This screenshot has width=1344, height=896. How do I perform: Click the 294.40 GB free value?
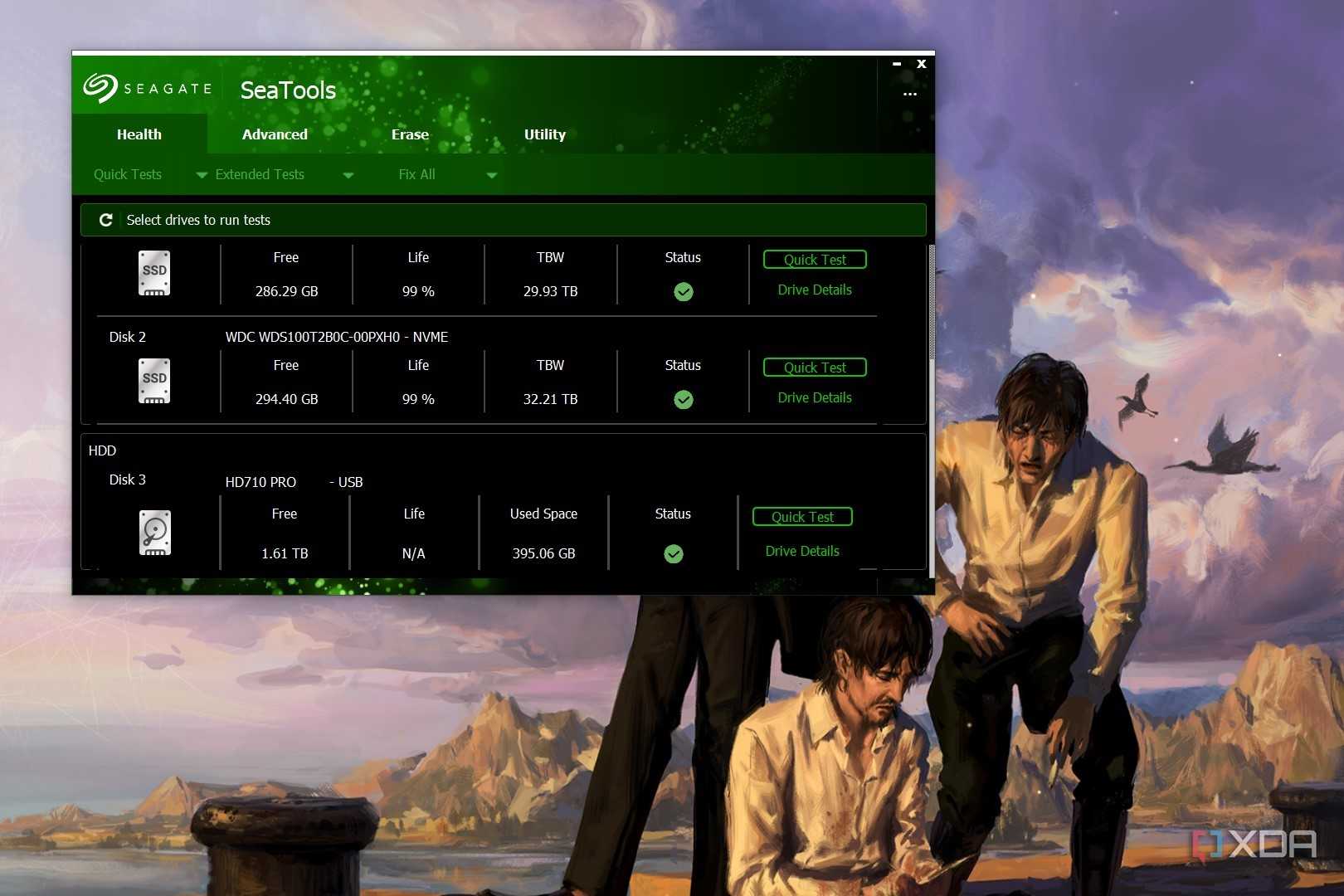tap(287, 399)
